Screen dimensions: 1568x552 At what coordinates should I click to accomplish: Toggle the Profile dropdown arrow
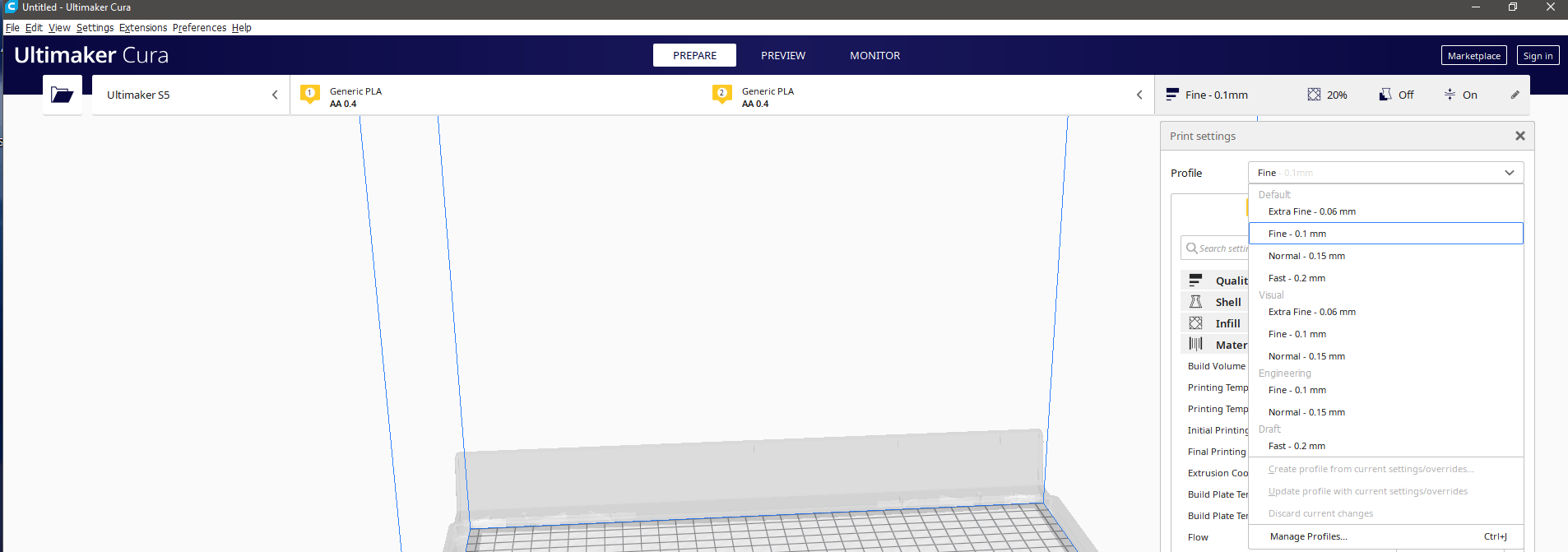click(x=1510, y=173)
